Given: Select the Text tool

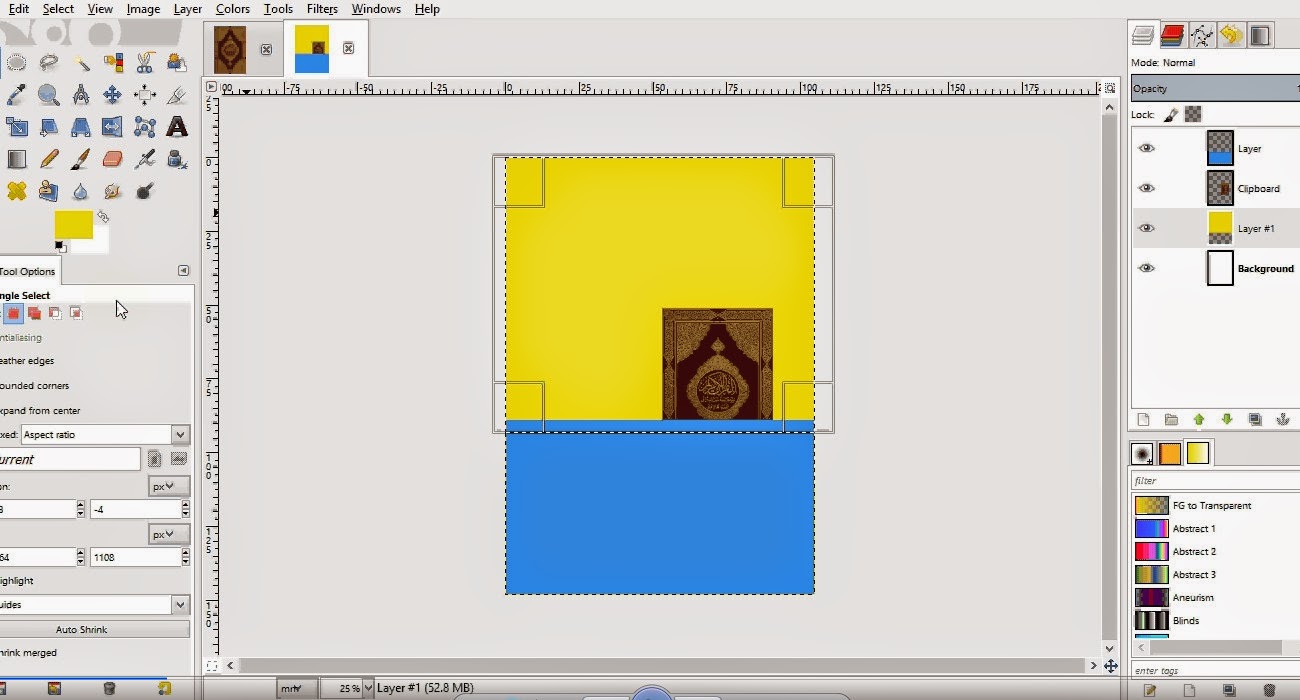Looking at the screenshot, I should click(x=177, y=127).
